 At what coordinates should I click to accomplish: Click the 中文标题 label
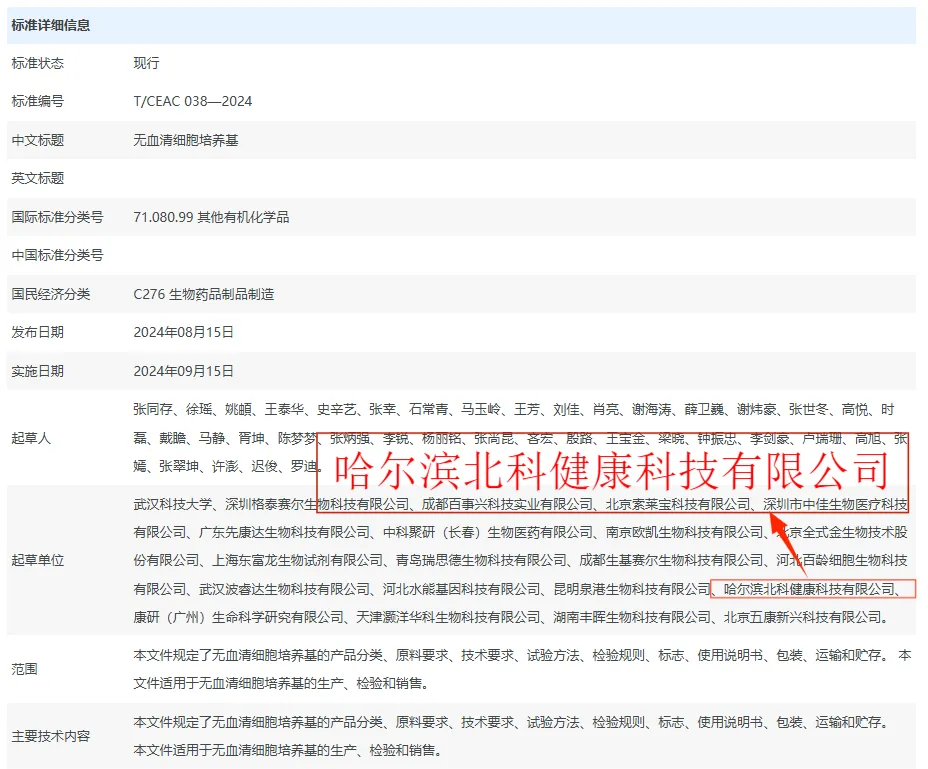(38, 140)
